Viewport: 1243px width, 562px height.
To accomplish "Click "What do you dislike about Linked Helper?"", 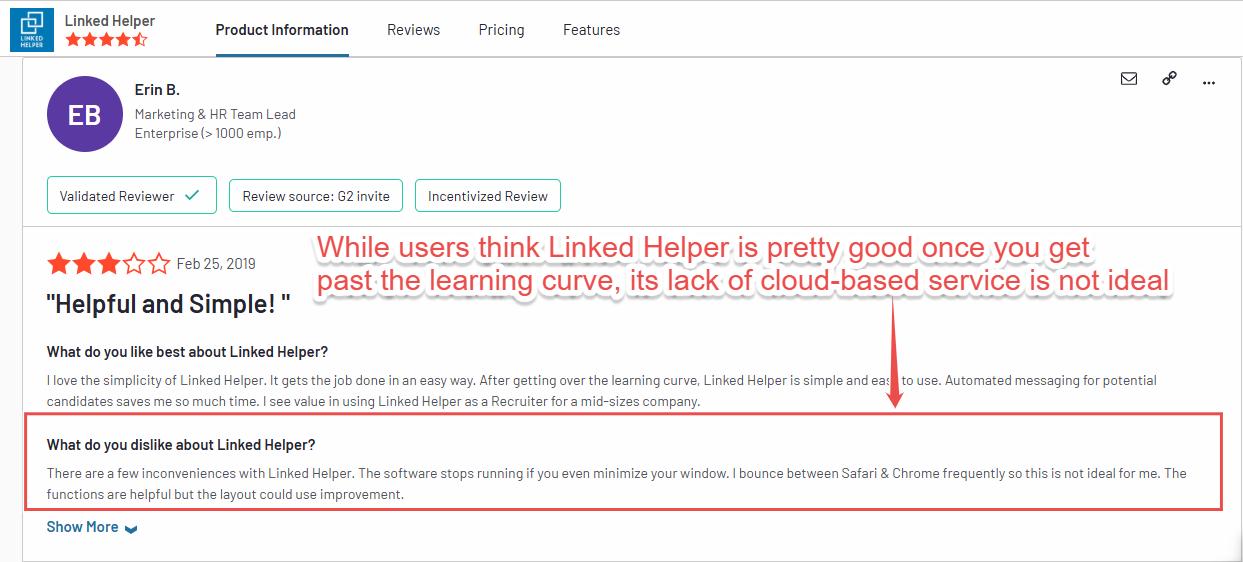I will pos(181,445).
